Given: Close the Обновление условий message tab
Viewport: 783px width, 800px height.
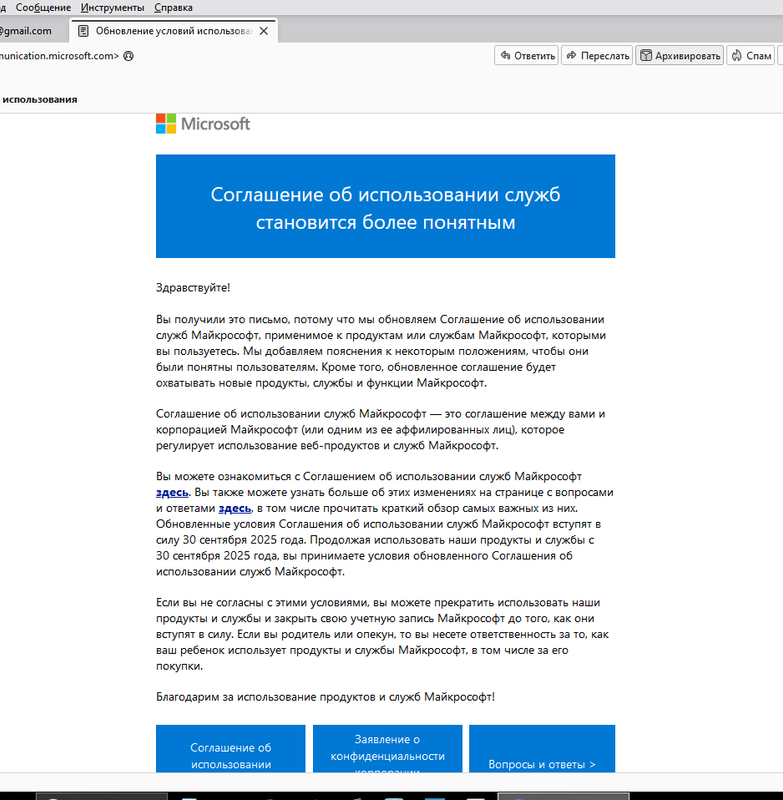Looking at the screenshot, I should tap(264, 31).
